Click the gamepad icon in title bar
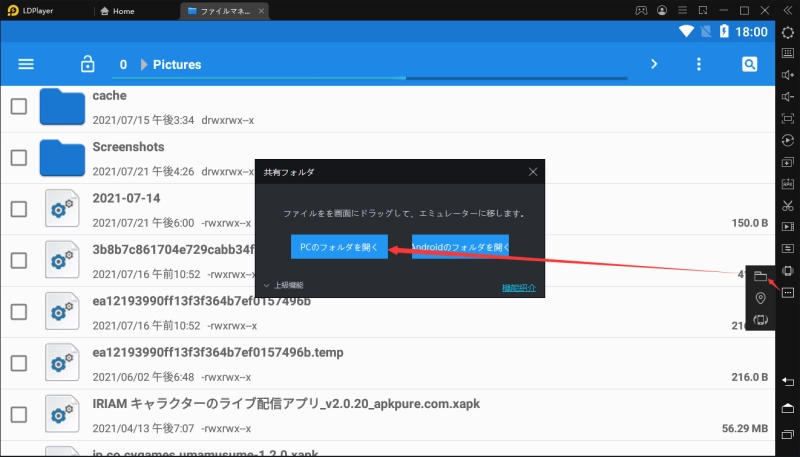The height and width of the screenshot is (457, 800). 641,10
